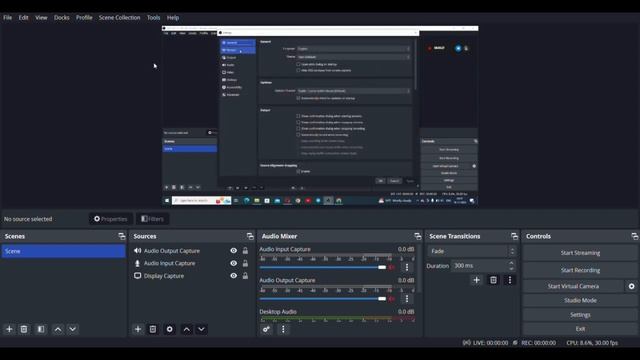Pop out the Scenes dock
640x360 pixels.
pos(122,236)
